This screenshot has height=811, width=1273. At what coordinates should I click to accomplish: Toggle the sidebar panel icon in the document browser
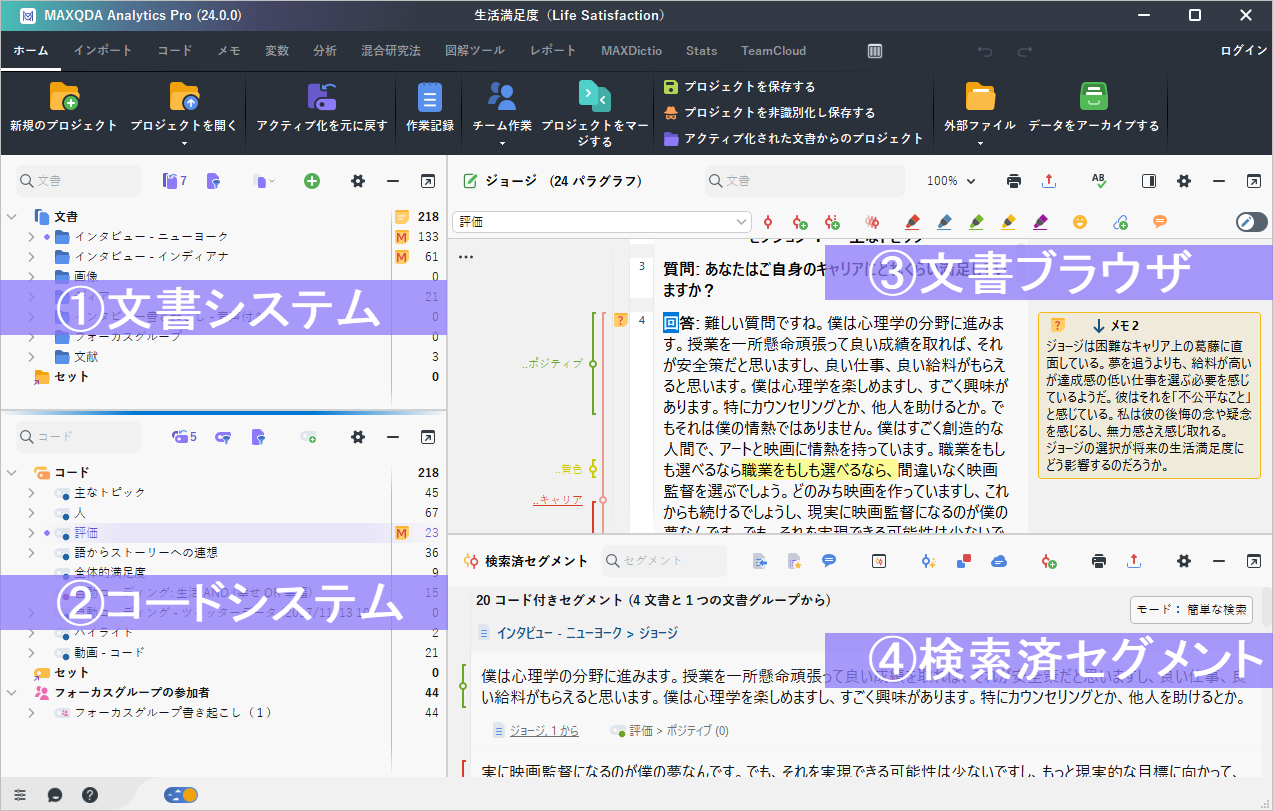pos(1149,181)
